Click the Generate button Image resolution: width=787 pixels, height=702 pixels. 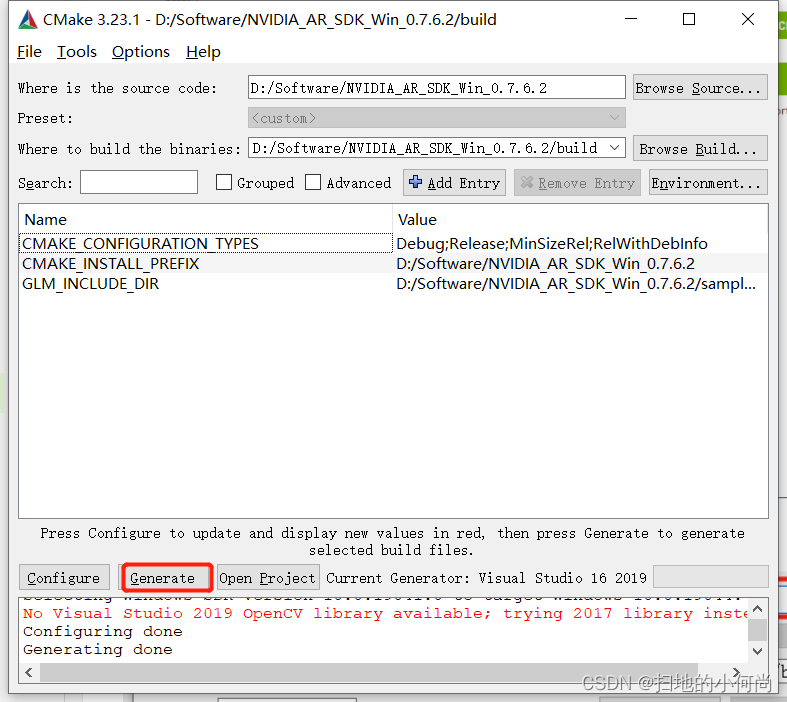tap(167, 578)
